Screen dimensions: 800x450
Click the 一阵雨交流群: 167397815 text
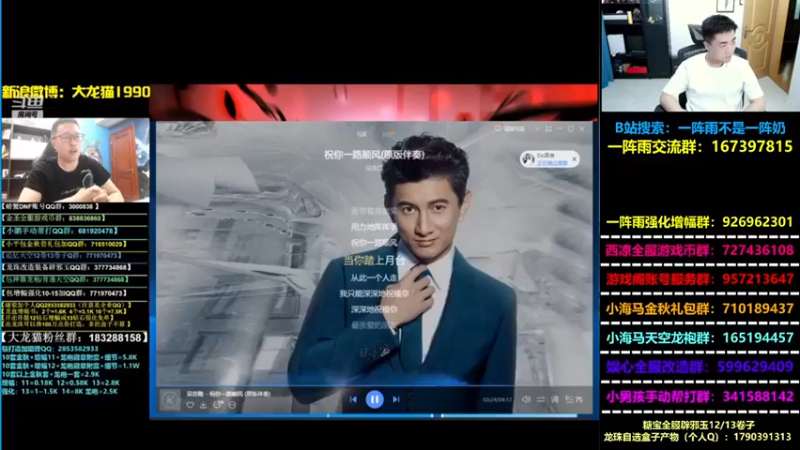coord(699,147)
